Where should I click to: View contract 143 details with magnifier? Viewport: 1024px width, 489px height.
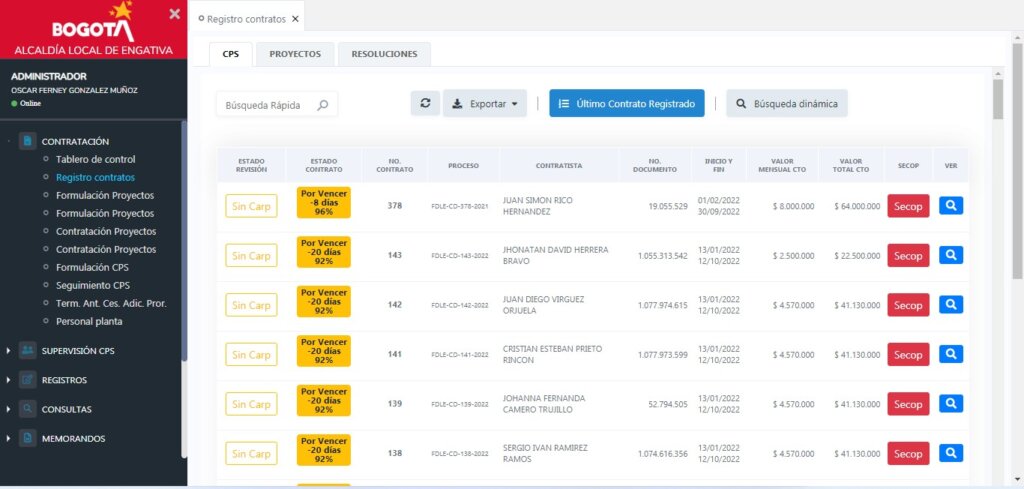[x=951, y=255]
